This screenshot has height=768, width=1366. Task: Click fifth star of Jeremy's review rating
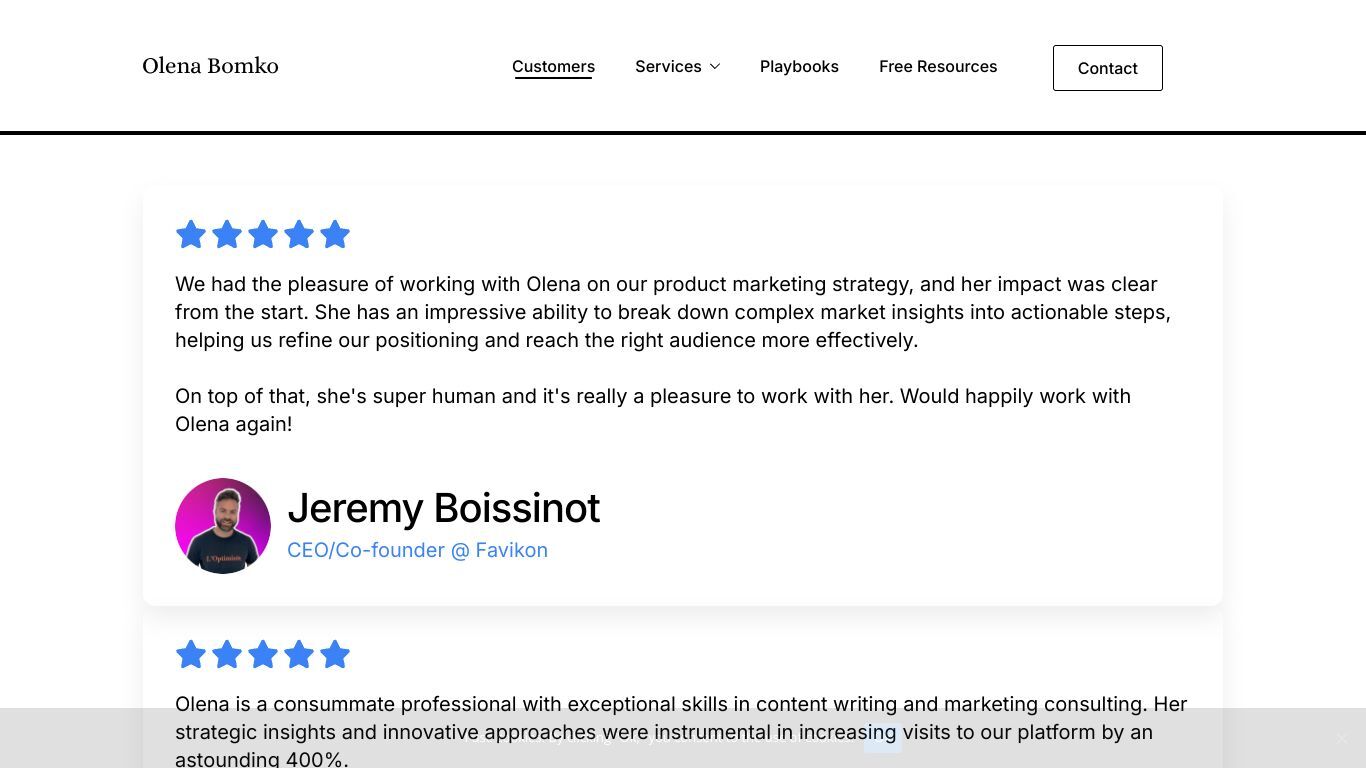tap(335, 235)
